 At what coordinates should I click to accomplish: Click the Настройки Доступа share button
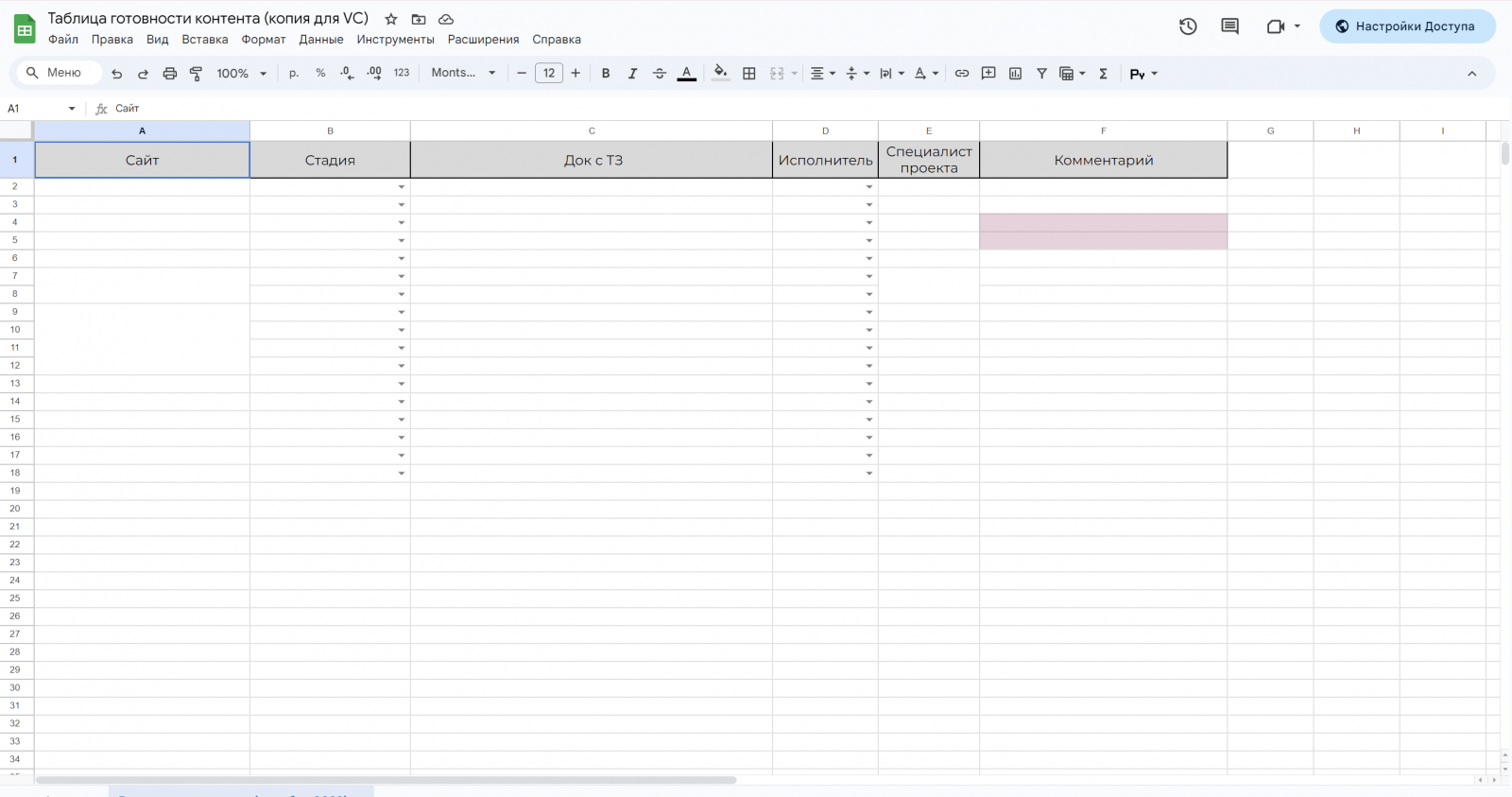pos(1407,26)
